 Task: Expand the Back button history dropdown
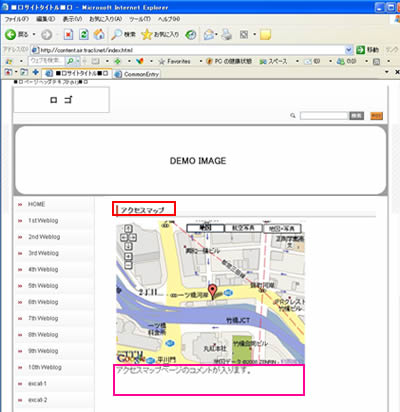click(34, 34)
